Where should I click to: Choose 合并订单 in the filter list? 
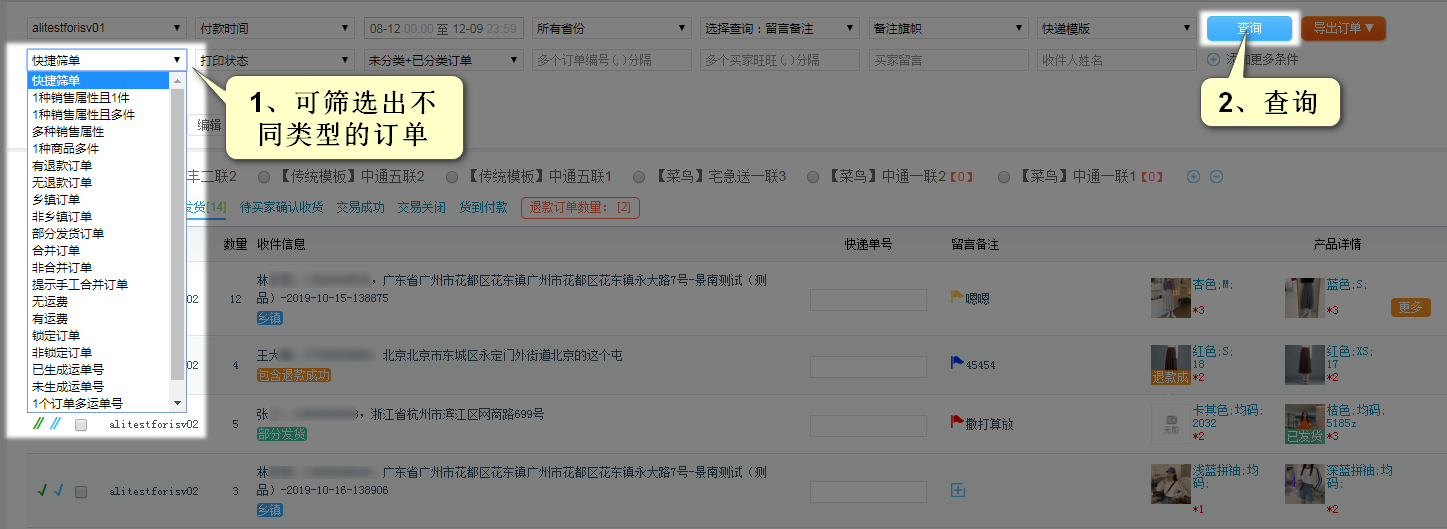click(x=99, y=250)
